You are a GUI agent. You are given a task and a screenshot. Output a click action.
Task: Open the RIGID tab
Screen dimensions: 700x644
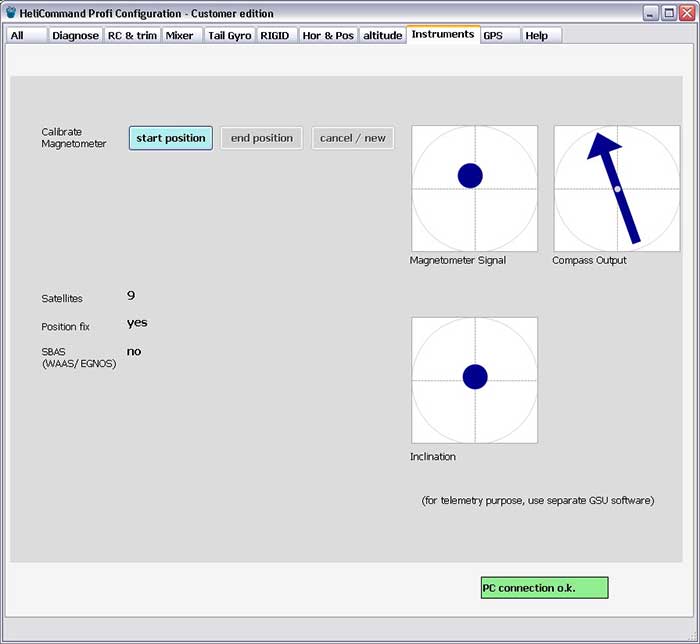pyautogui.click(x=277, y=35)
